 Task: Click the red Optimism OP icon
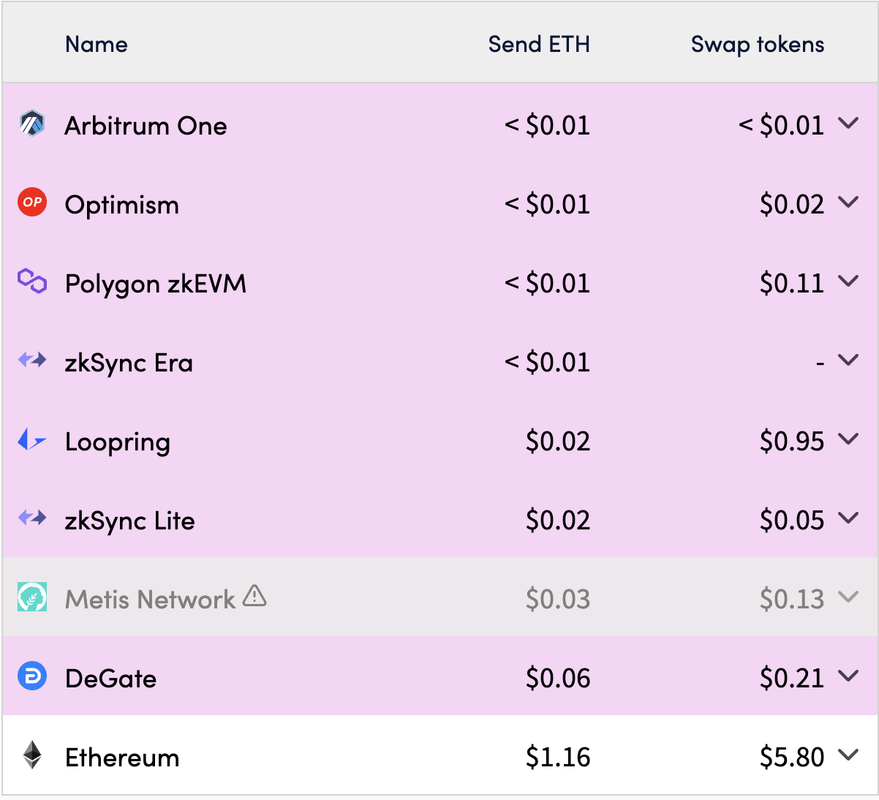tap(32, 202)
